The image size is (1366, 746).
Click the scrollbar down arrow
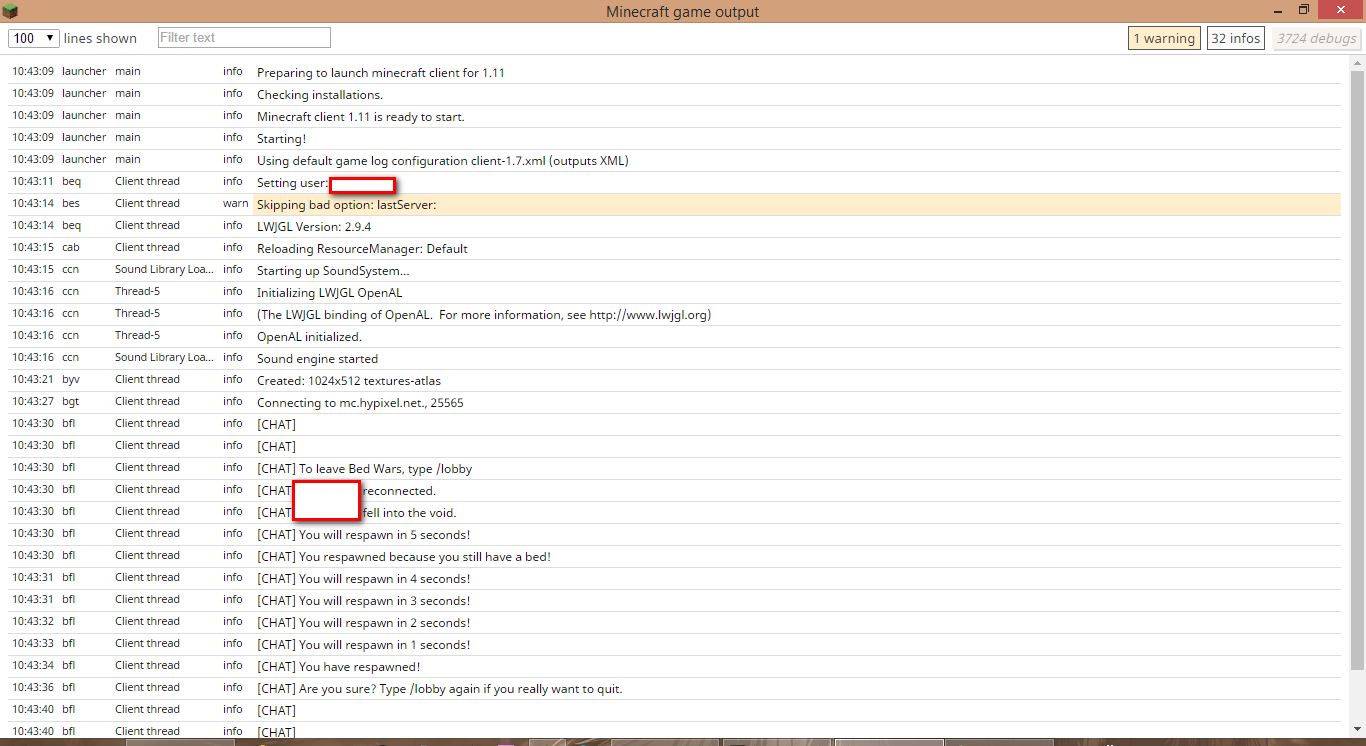point(1357,730)
